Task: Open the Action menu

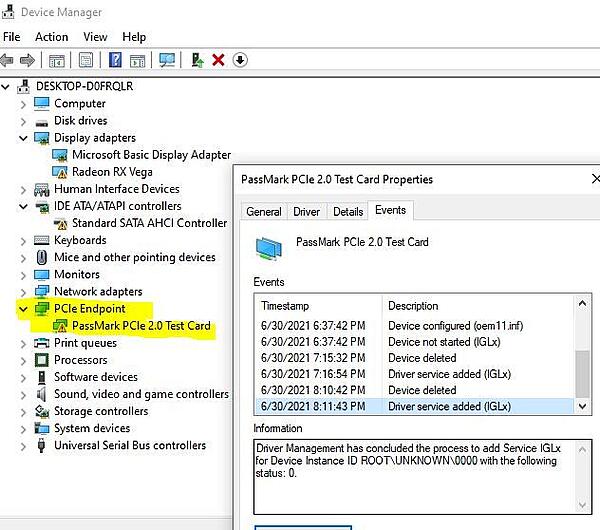Action: pos(52,37)
